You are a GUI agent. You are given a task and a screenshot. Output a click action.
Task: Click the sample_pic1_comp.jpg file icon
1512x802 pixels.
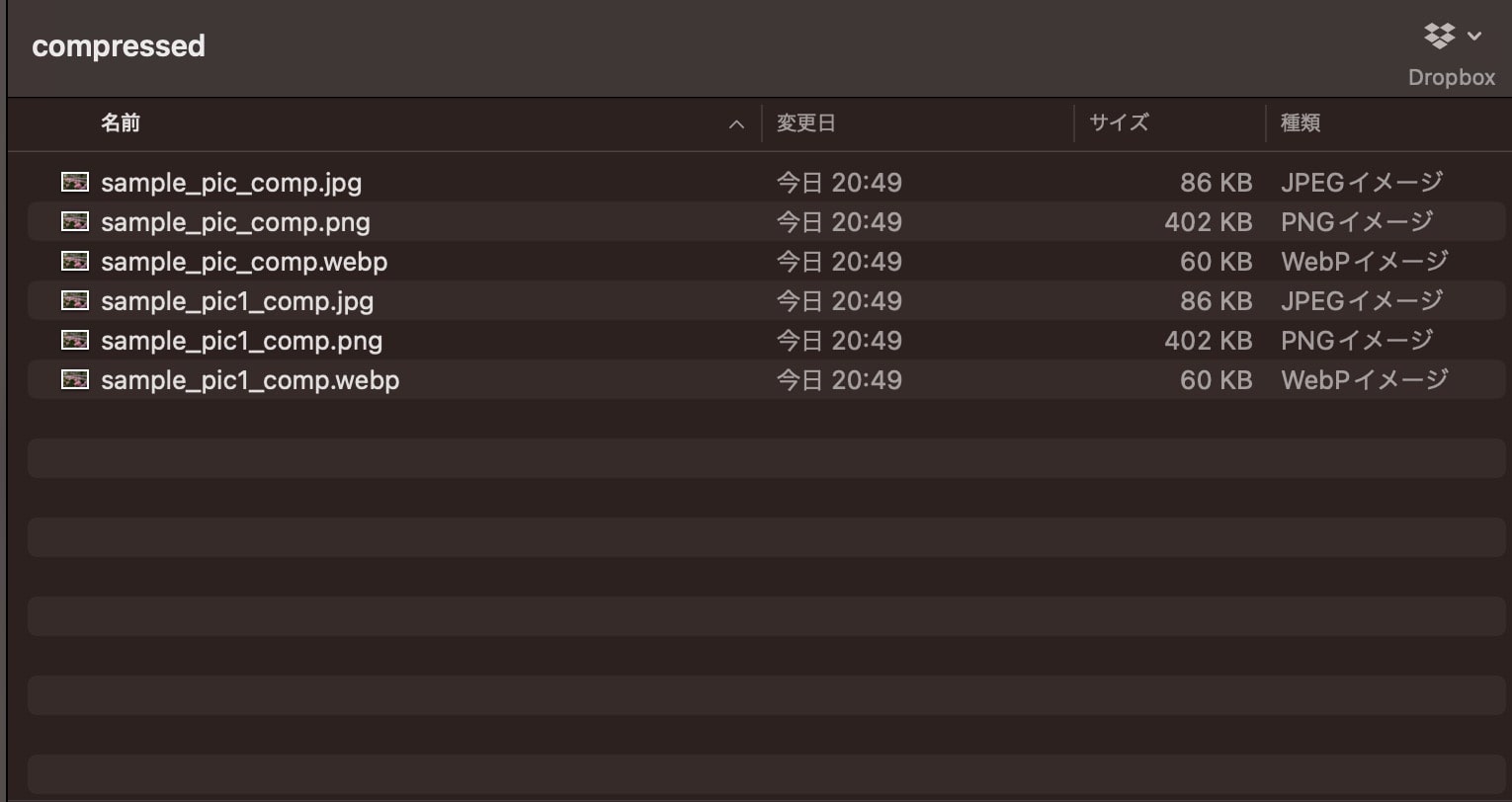[x=75, y=300]
